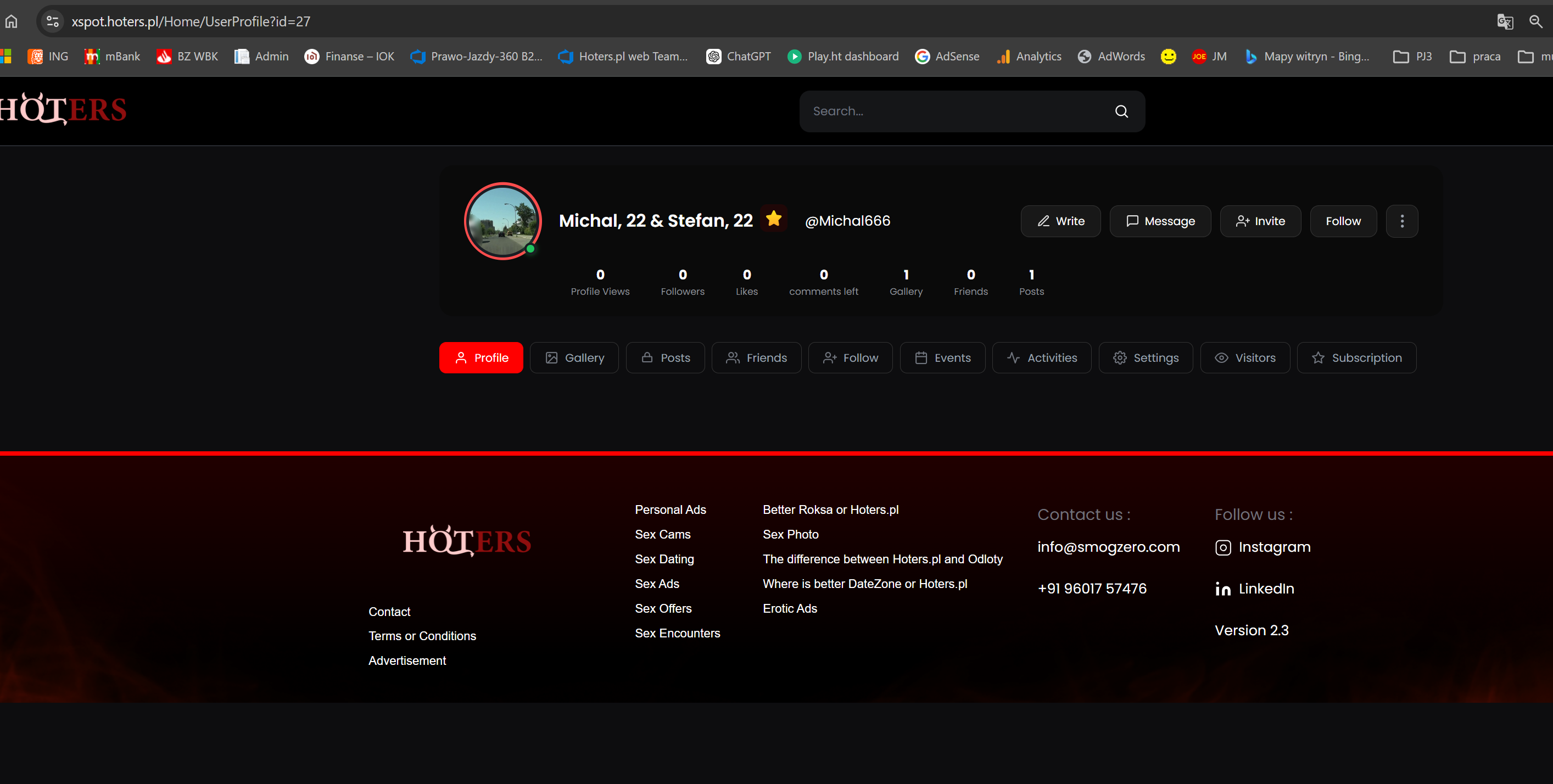Viewport: 1553px width, 784px height.
Task: Open the Admin bookmark
Action: [x=261, y=57]
